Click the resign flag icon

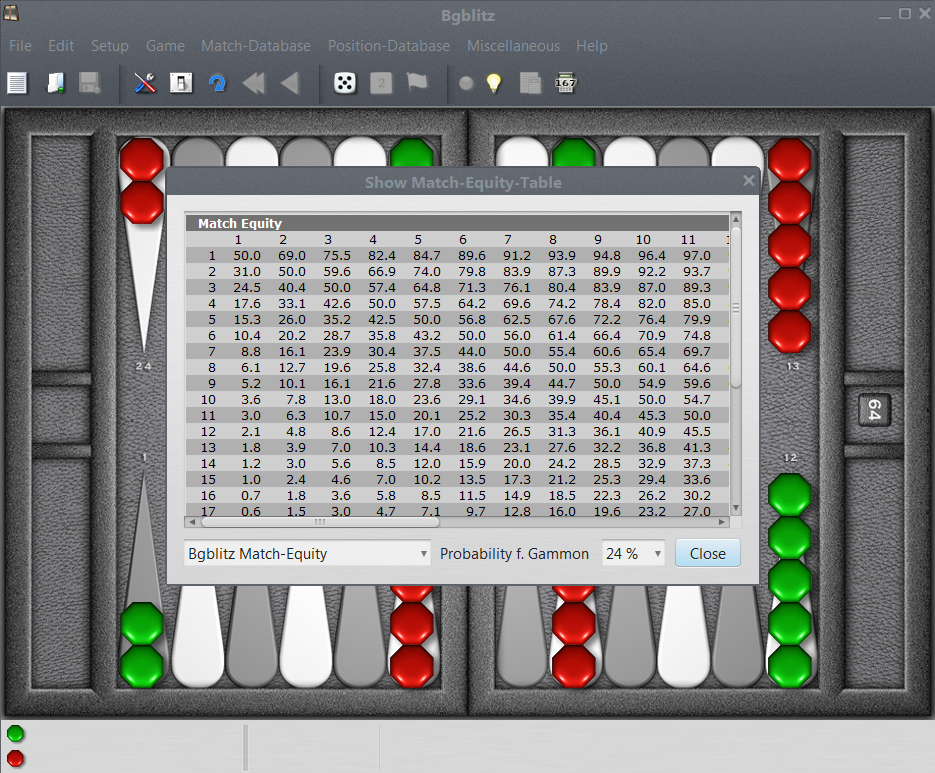(417, 82)
